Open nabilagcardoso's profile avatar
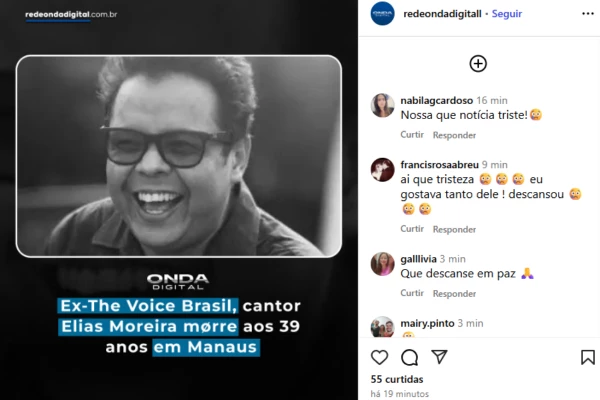Viewport: 600px width, 400px height. (x=382, y=105)
